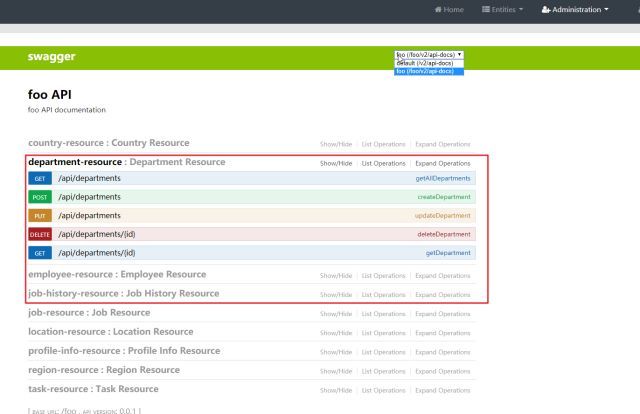Open the Administration dropdown menu
Viewport: 640px width, 414px height.
pyautogui.click(x=575, y=9)
